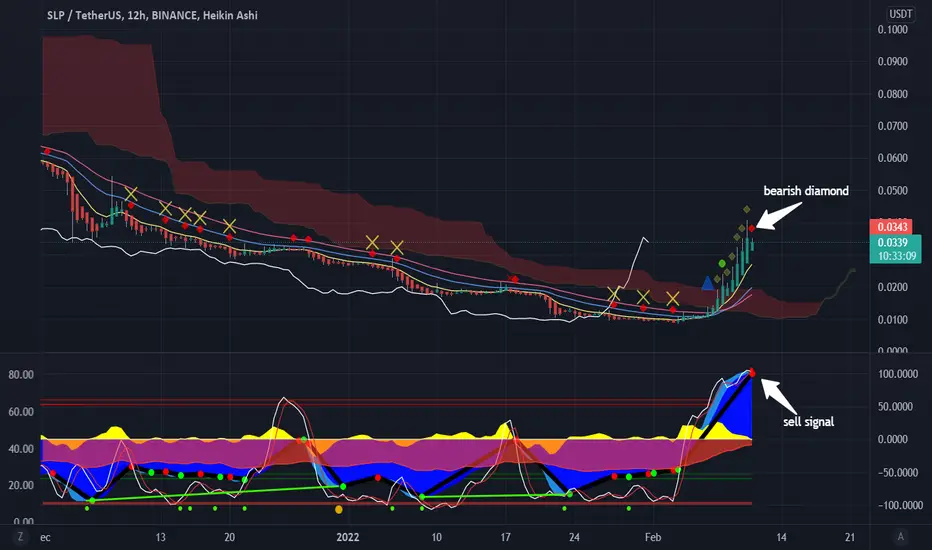The height and width of the screenshot is (550, 932).
Task: Click the 0.0700 price axis label
Action: point(892,126)
